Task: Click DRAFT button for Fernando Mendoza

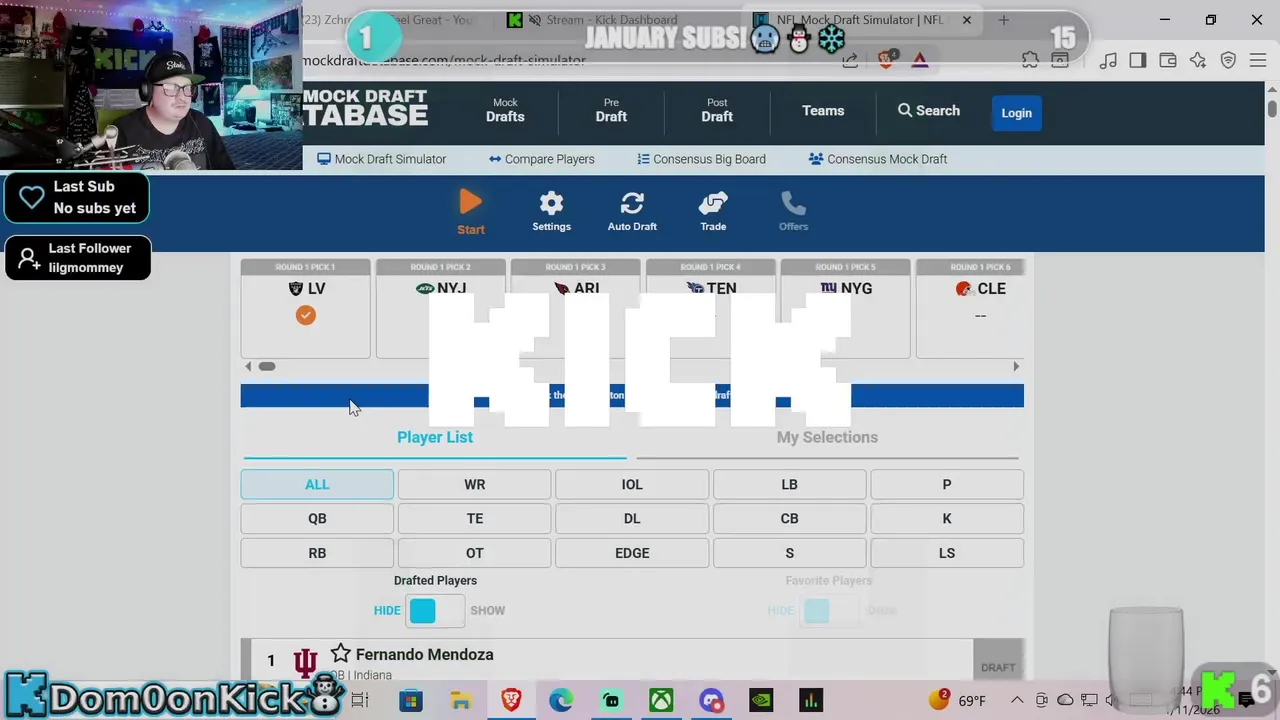Action: pyautogui.click(x=998, y=667)
